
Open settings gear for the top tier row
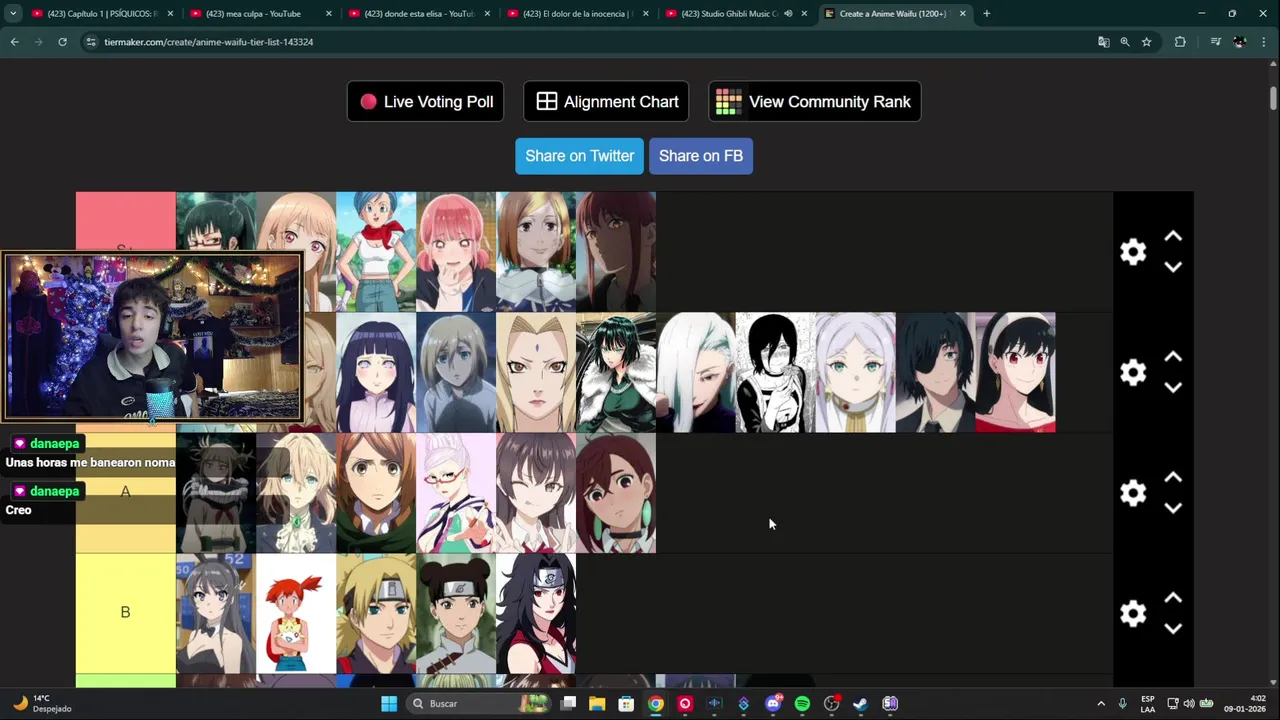1133,252
